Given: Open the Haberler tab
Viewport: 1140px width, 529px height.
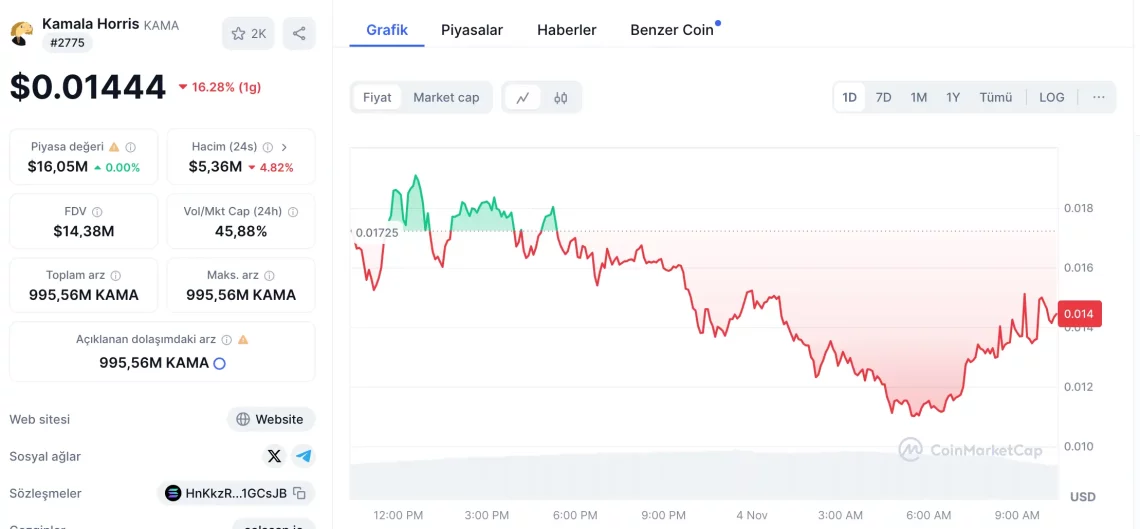Looking at the screenshot, I should (566, 30).
